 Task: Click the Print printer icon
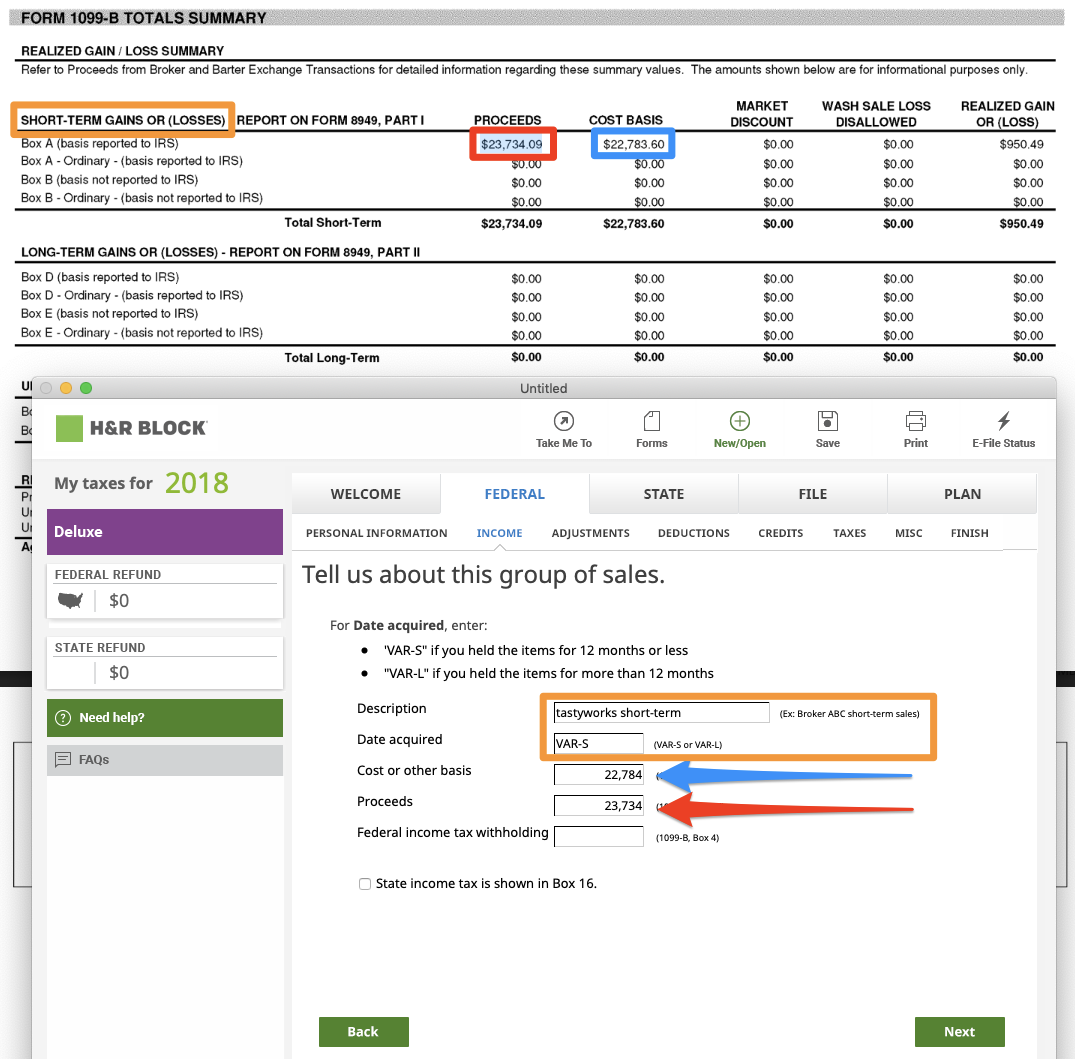[x=915, y=421]
